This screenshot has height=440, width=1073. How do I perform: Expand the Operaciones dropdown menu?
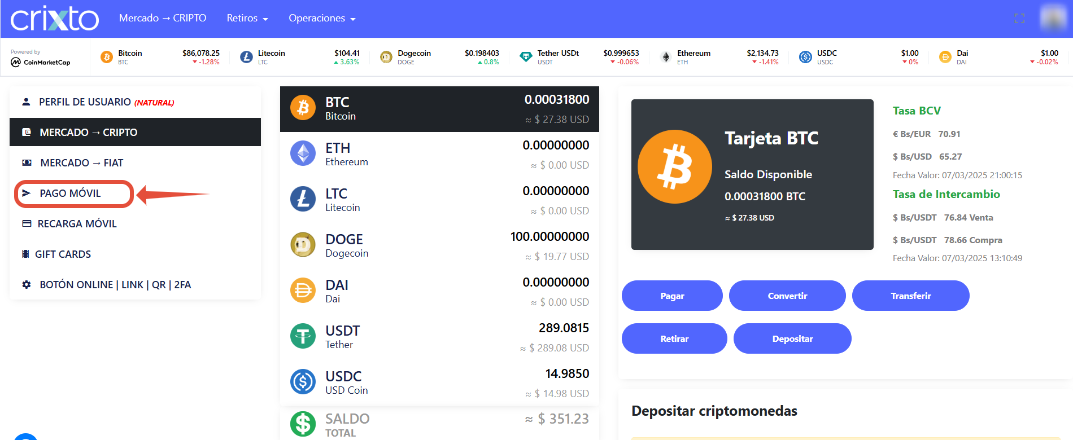click(x=322, y=18)
